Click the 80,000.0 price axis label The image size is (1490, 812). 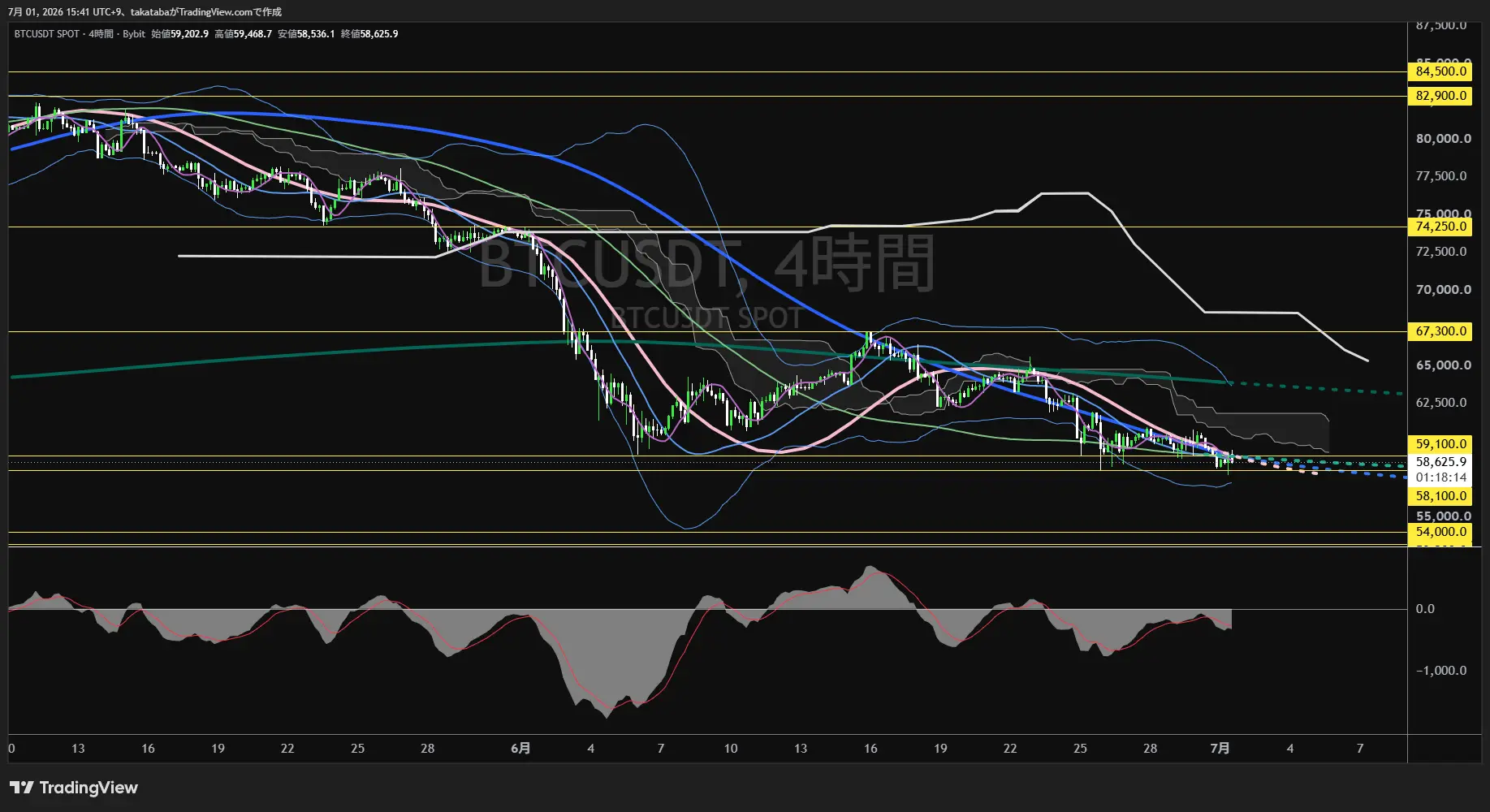point(1443,139)
